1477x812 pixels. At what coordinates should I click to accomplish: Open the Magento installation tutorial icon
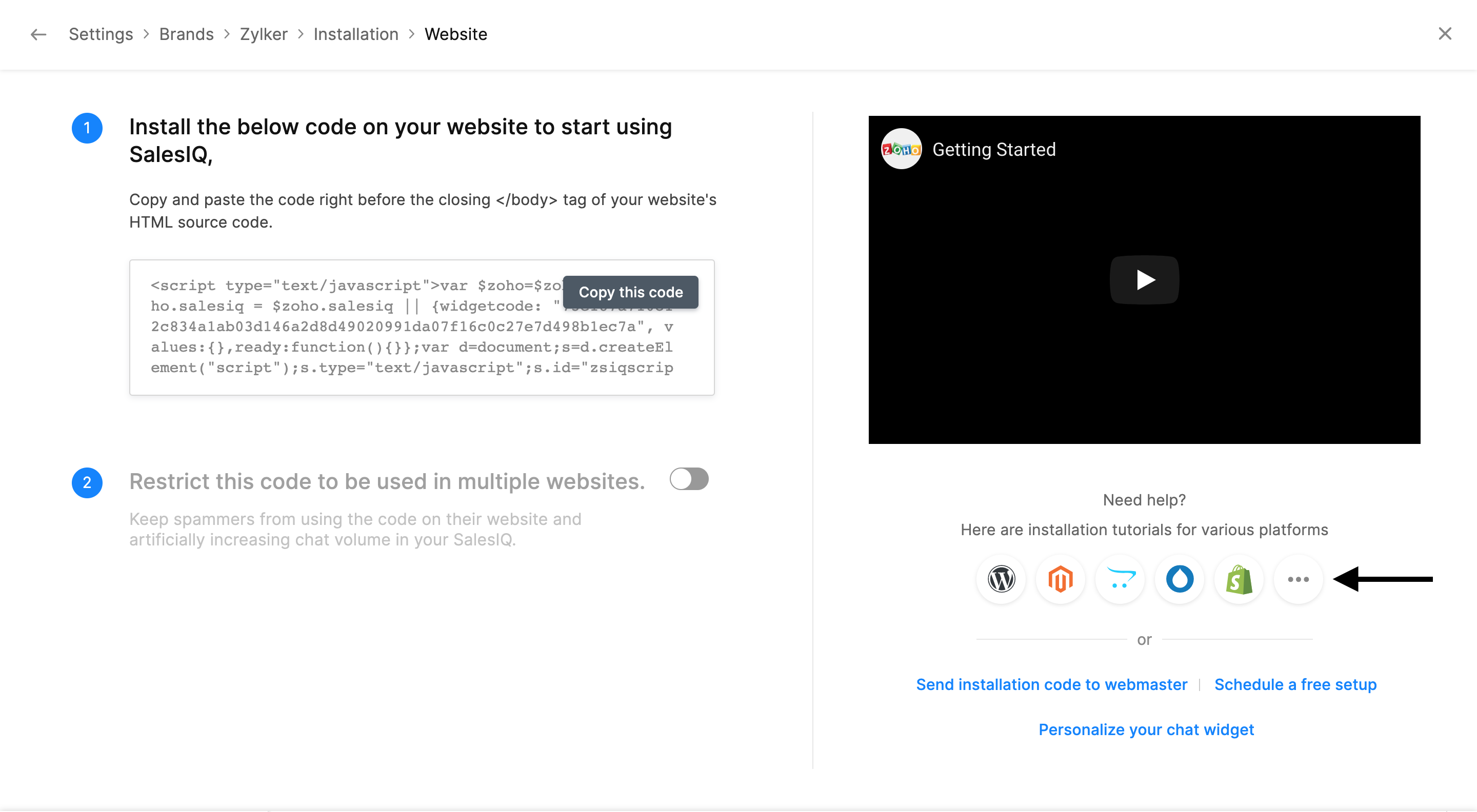click(x=1061, y=579)
